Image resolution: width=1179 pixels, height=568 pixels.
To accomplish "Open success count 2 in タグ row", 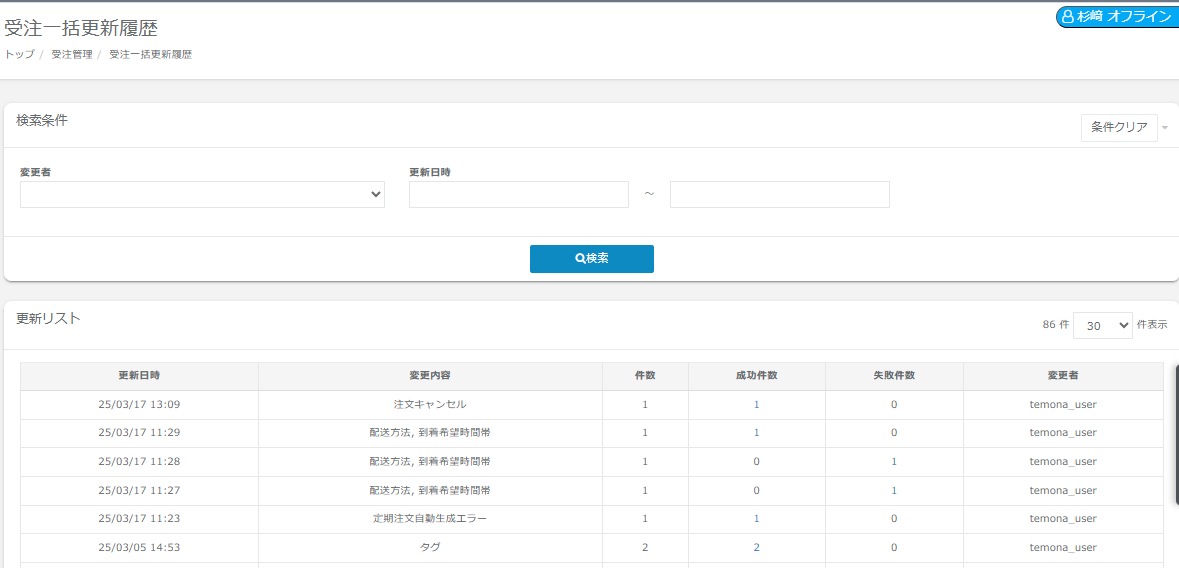I will [756, 548].
